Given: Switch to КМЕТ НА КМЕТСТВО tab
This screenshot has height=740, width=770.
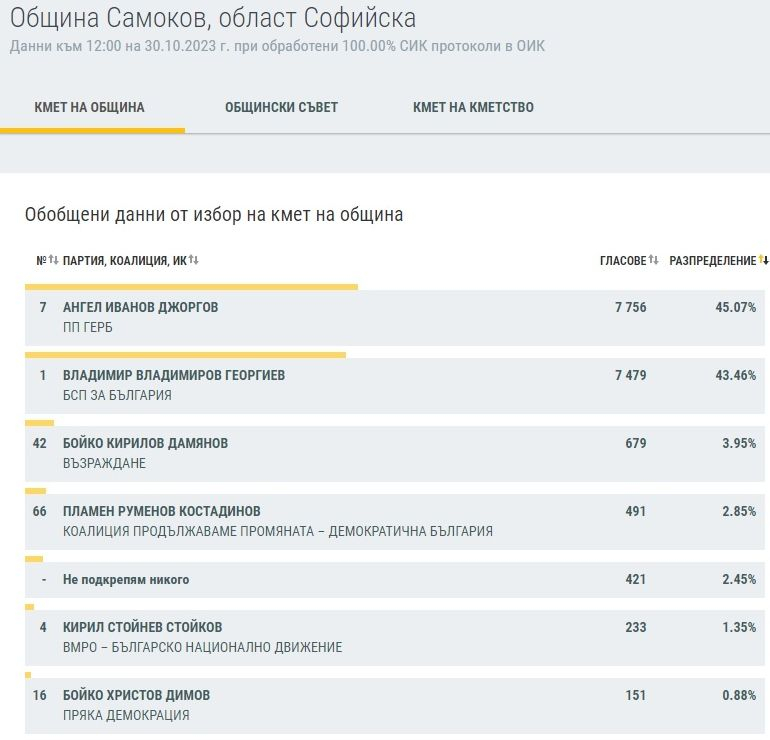Looking at the screenshot, I should [473, 107].
